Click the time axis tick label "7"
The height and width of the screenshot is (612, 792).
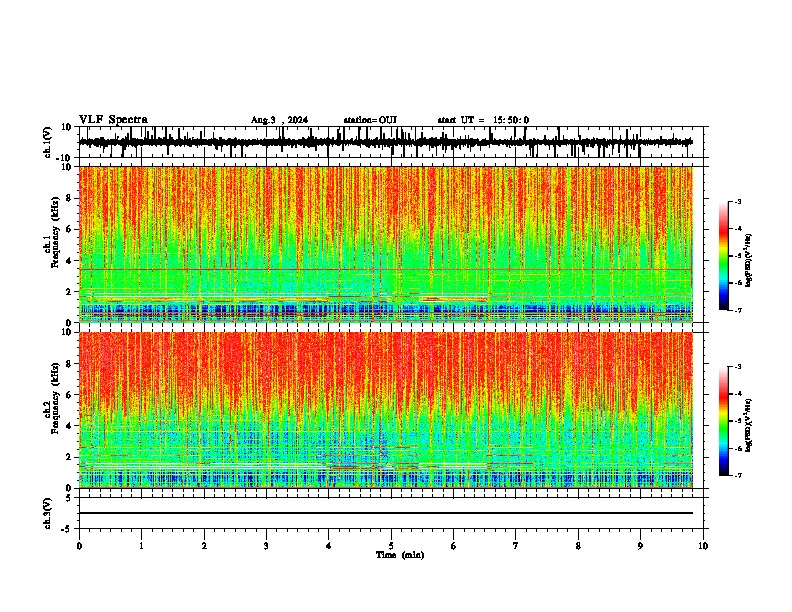[x=516, y=546]
